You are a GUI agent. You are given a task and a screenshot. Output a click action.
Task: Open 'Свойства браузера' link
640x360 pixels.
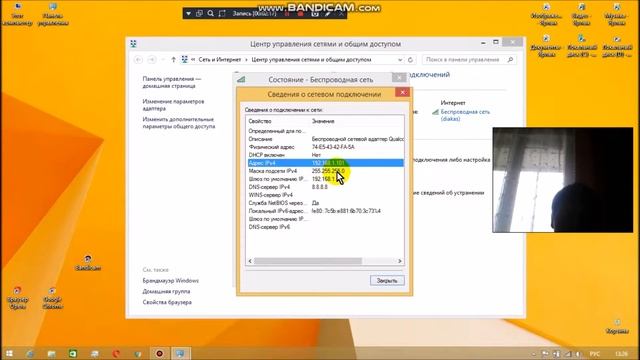click(167, 302)
